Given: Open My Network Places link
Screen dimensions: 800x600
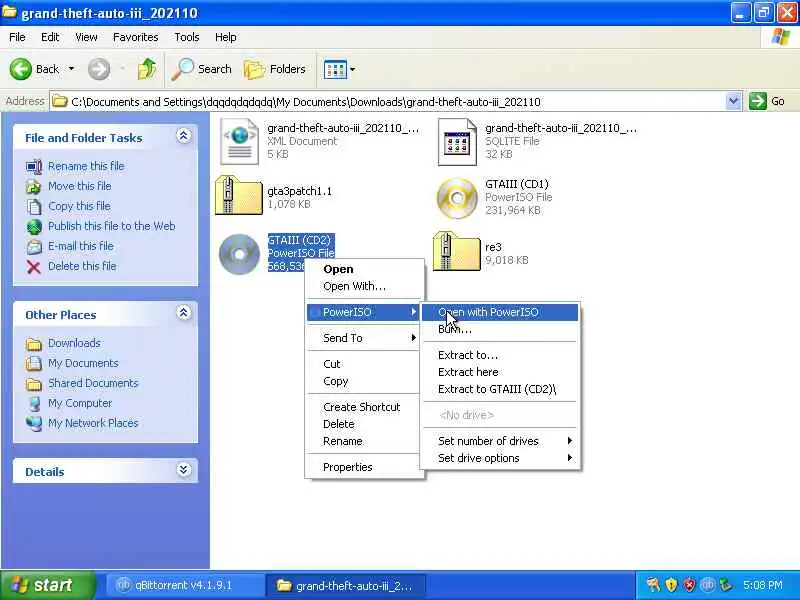Looking at the screenshot, I should [x=93, y=423].
